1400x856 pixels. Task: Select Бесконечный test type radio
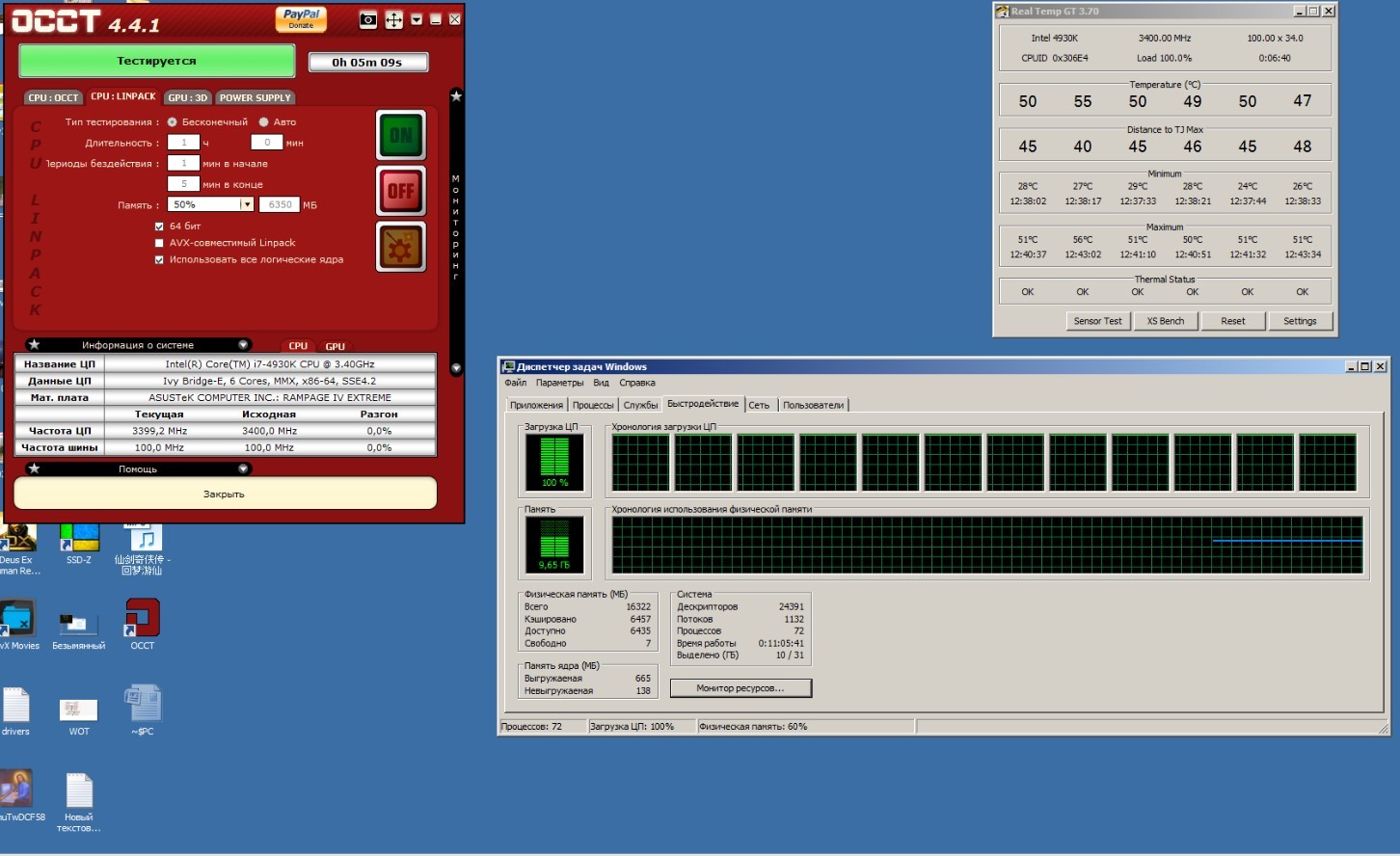(173, 122)
